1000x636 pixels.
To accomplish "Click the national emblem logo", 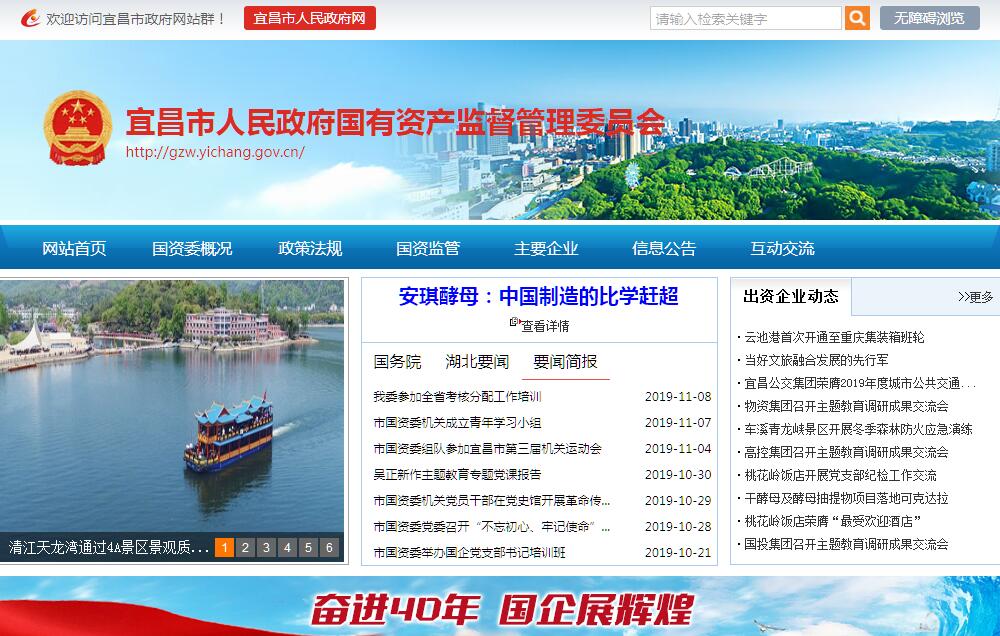I will (x=78, y=128).
